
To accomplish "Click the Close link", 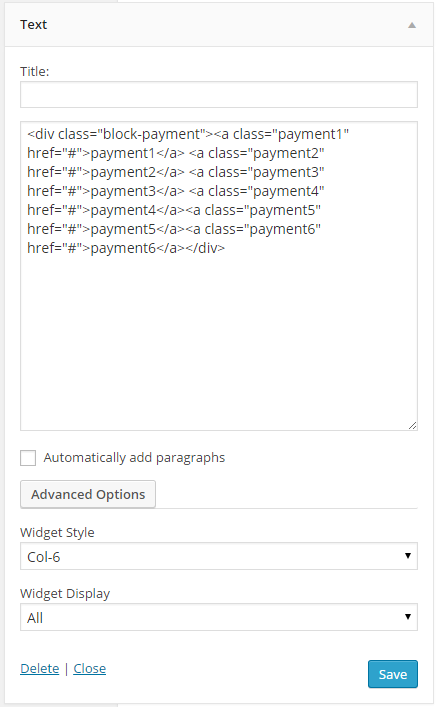I will [x=90, y=669].
